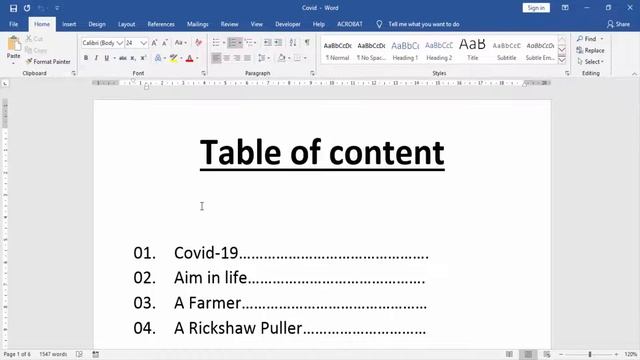Switch to the References tab
The height and width of the screenshot is (360, 640).
161,24
